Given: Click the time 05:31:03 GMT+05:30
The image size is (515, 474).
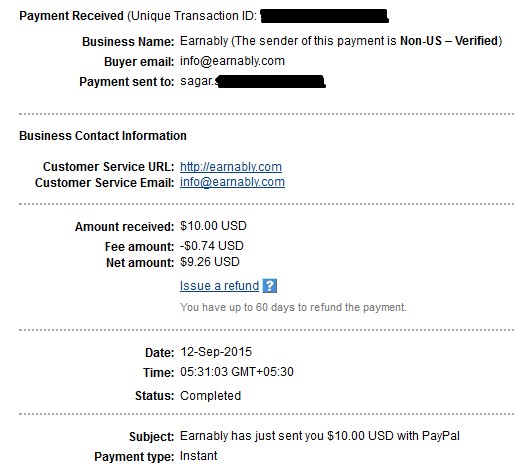Looking at the screenshot, I should pos(237,372).
